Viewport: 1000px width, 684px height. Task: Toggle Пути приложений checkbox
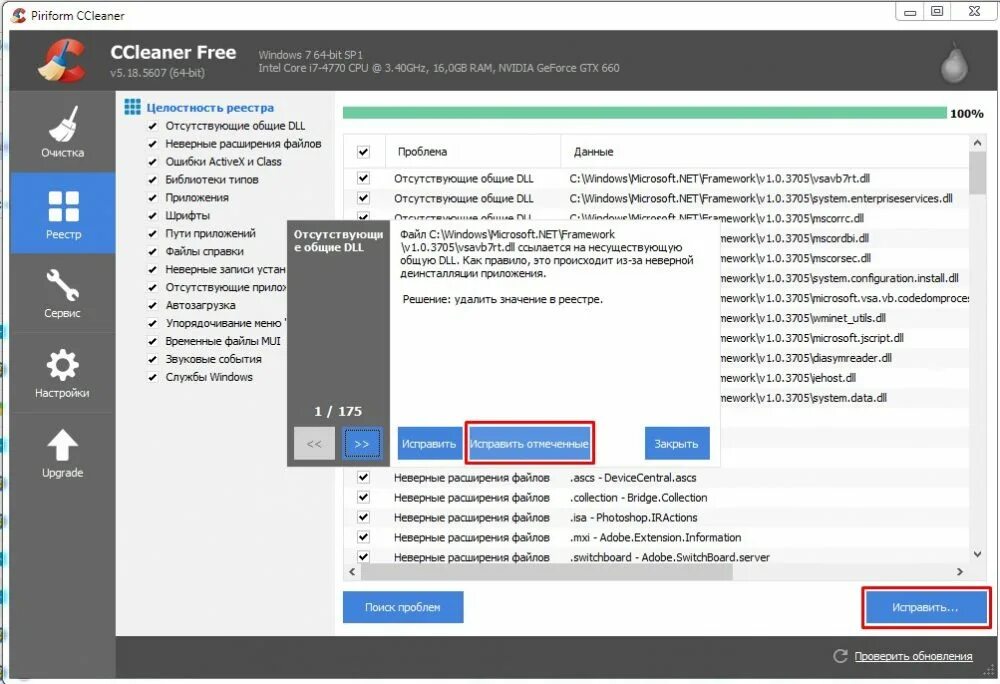tap(152, 233)
